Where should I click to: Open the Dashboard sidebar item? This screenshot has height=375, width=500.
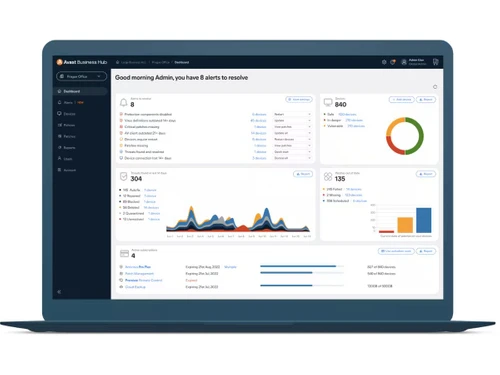pos(80,91)
